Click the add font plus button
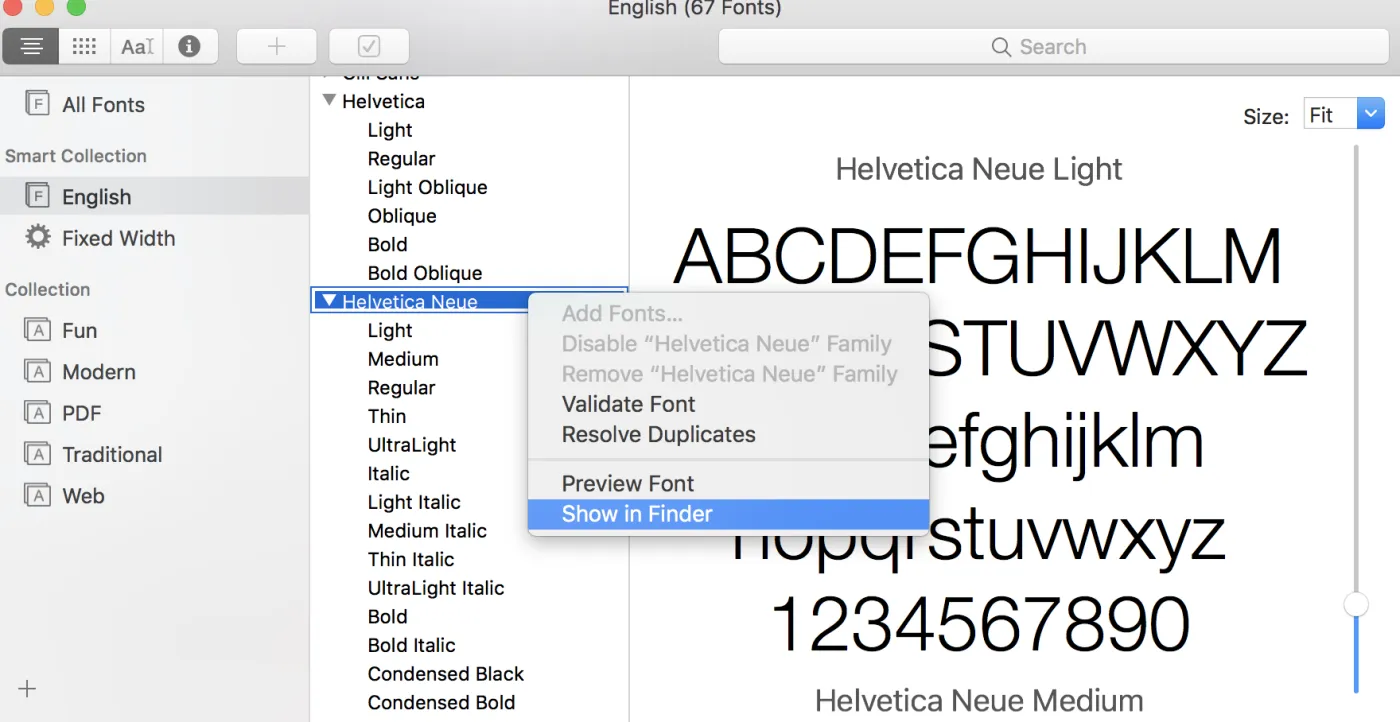This screenshot has height=722, width=1400. click(x=277, y=46)
